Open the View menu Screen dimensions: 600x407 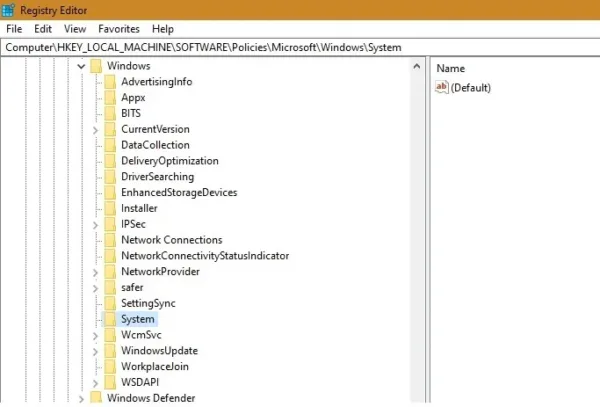pyautogui.click(x=75, y=29)
